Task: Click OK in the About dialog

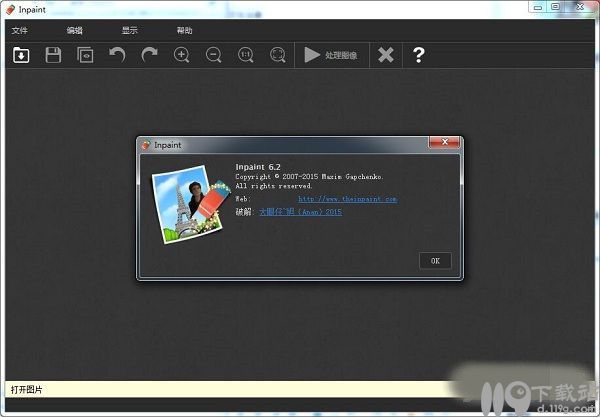Action: (435, 261)
